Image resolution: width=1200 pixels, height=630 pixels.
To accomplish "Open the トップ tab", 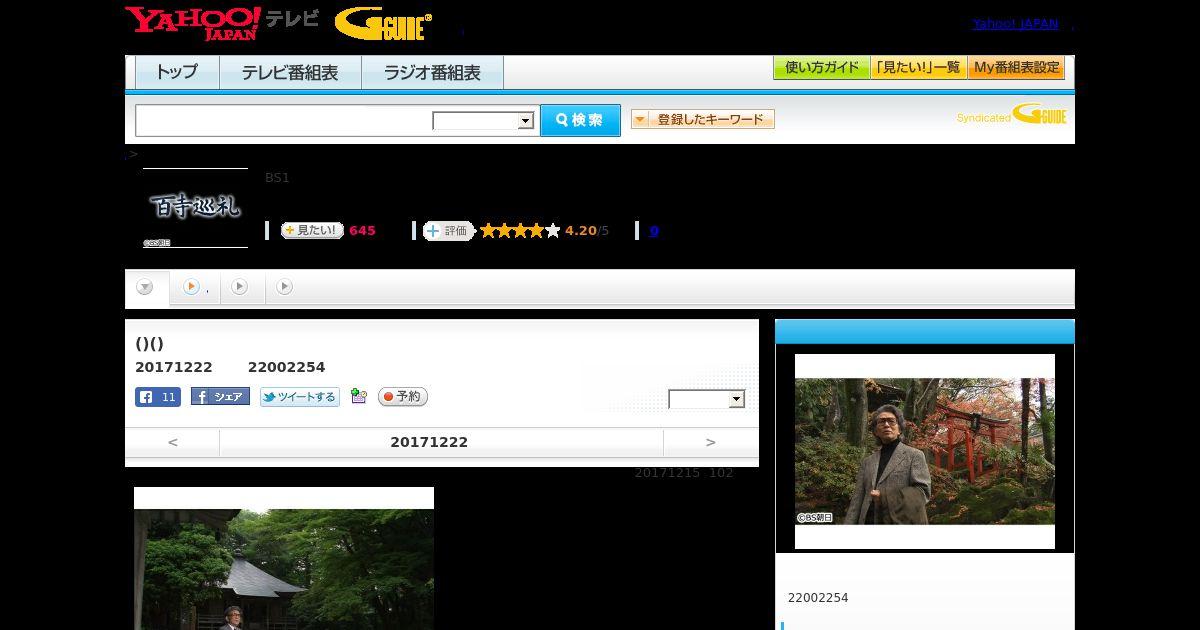I will point(177,73).
